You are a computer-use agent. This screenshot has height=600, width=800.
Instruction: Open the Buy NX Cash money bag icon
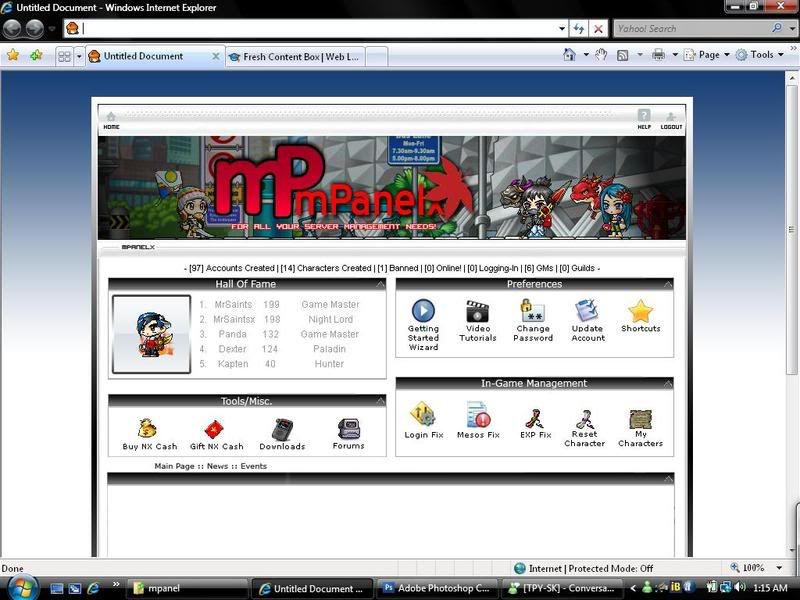147,429
